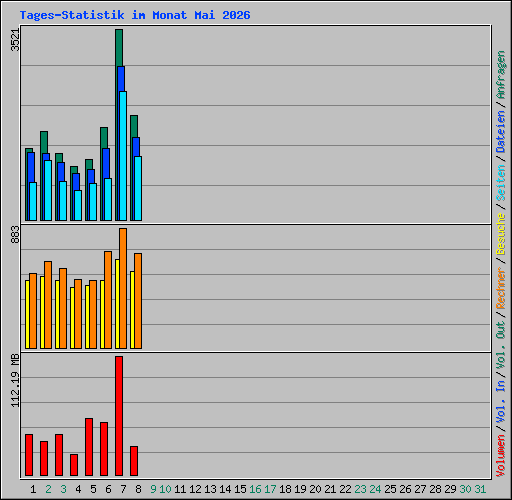Select the orange Rechner legend label
This screenshot has height=500, width=512.
[500, 288]
